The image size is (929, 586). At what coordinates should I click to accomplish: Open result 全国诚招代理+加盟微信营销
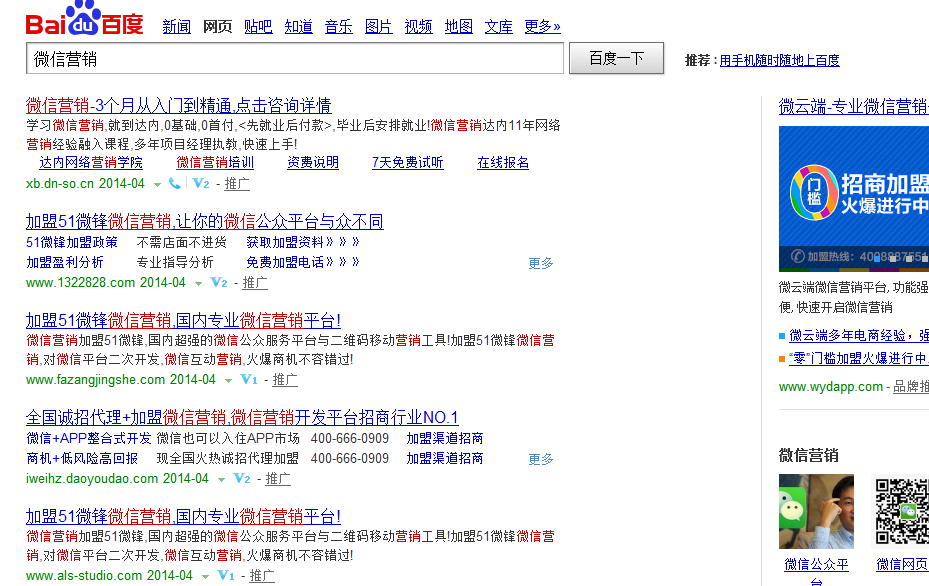(242, 418)
